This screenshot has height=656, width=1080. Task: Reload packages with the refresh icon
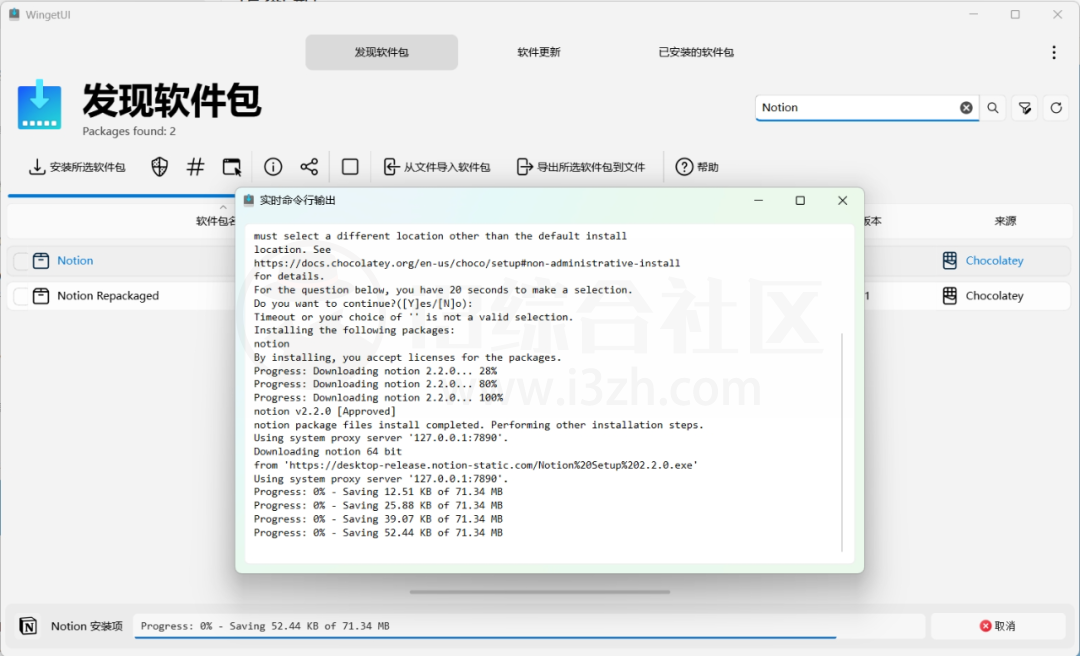pos(1056,107)
